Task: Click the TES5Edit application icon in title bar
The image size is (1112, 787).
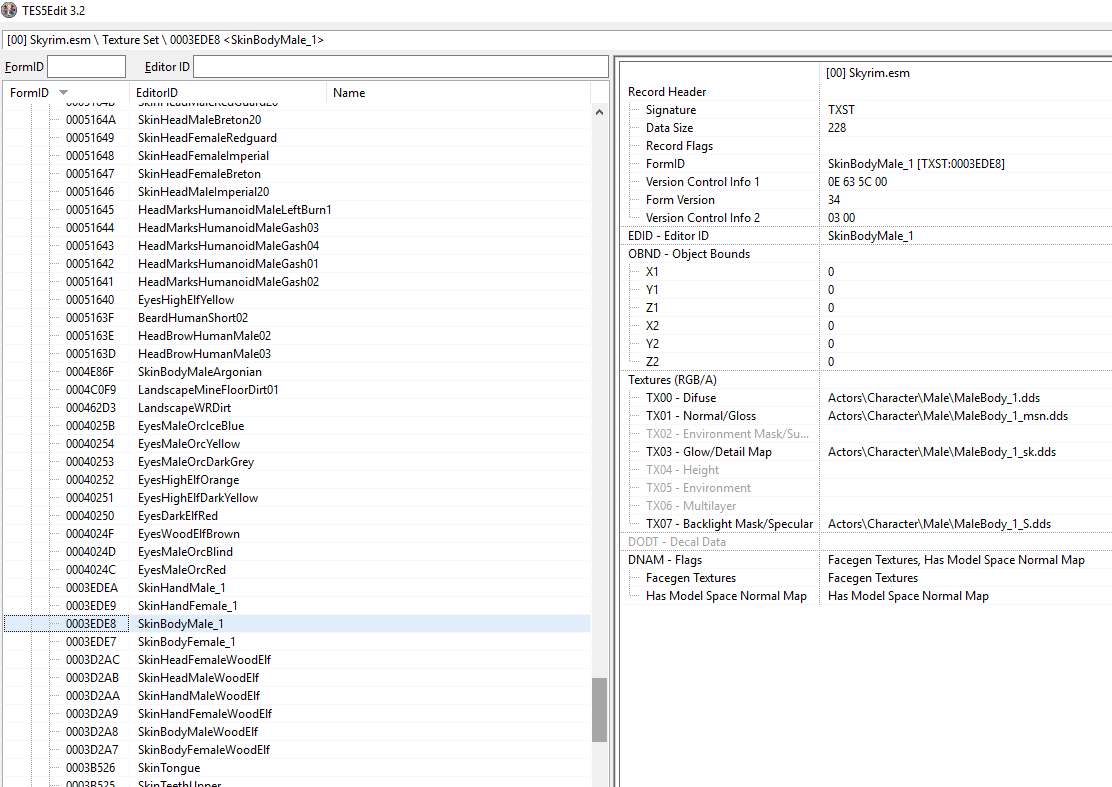Action: pos(9,11)
